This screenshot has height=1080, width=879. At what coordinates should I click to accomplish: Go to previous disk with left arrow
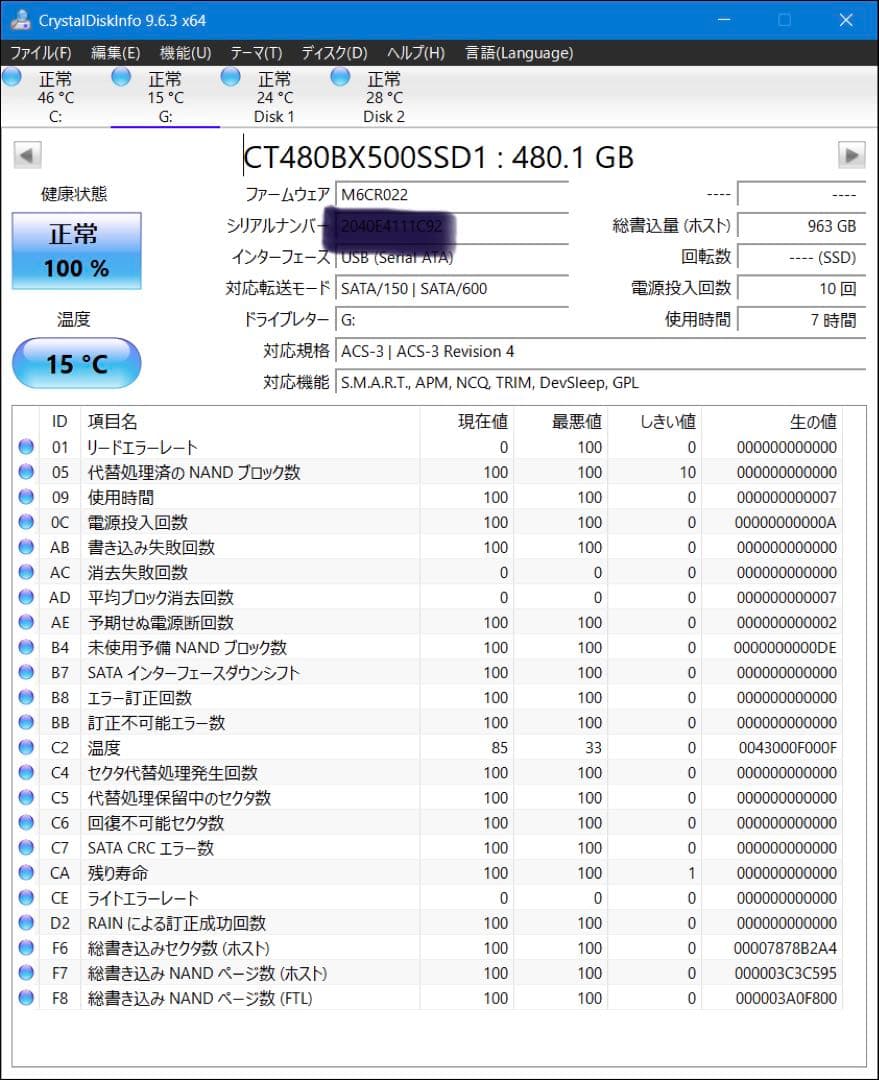27,155
